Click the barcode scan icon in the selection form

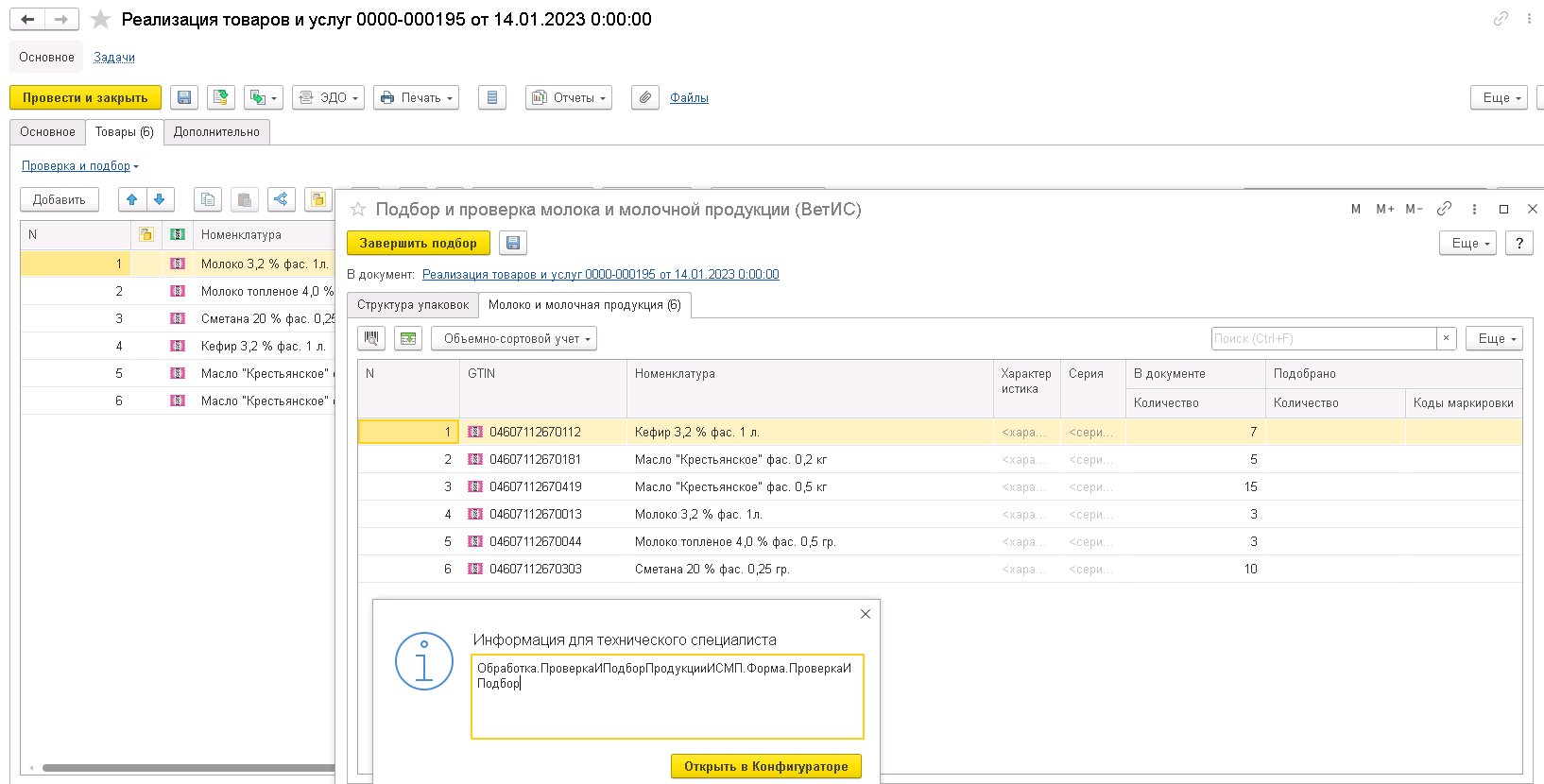[371, 338]
